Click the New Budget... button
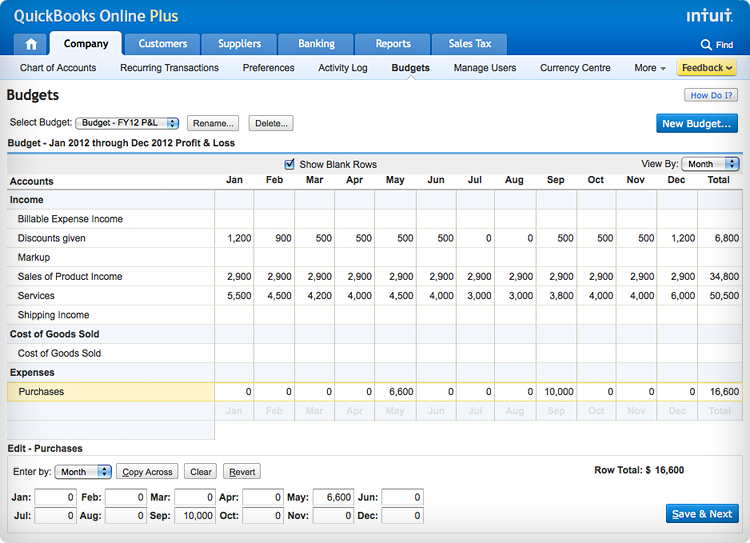 pos(697,123)
